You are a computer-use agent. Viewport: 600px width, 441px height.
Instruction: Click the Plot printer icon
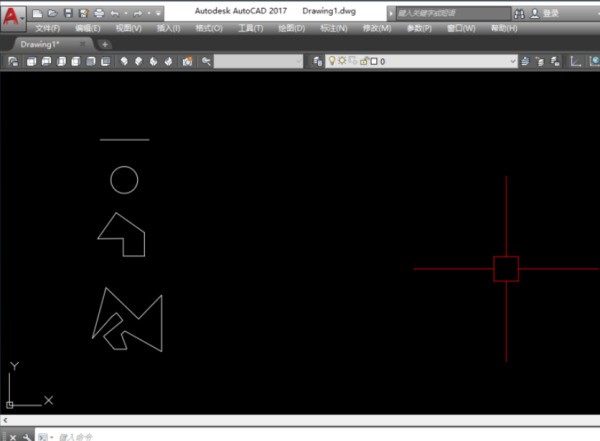(99, 13)
